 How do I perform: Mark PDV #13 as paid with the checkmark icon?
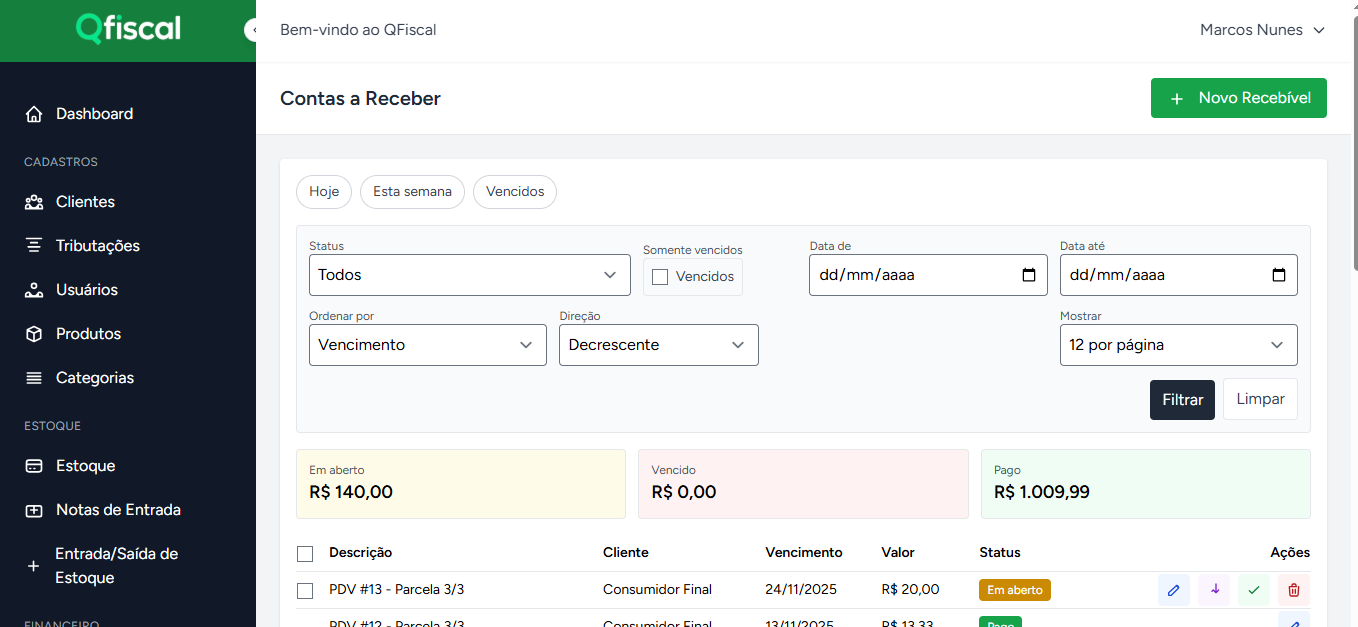[x=1254, y=590]
